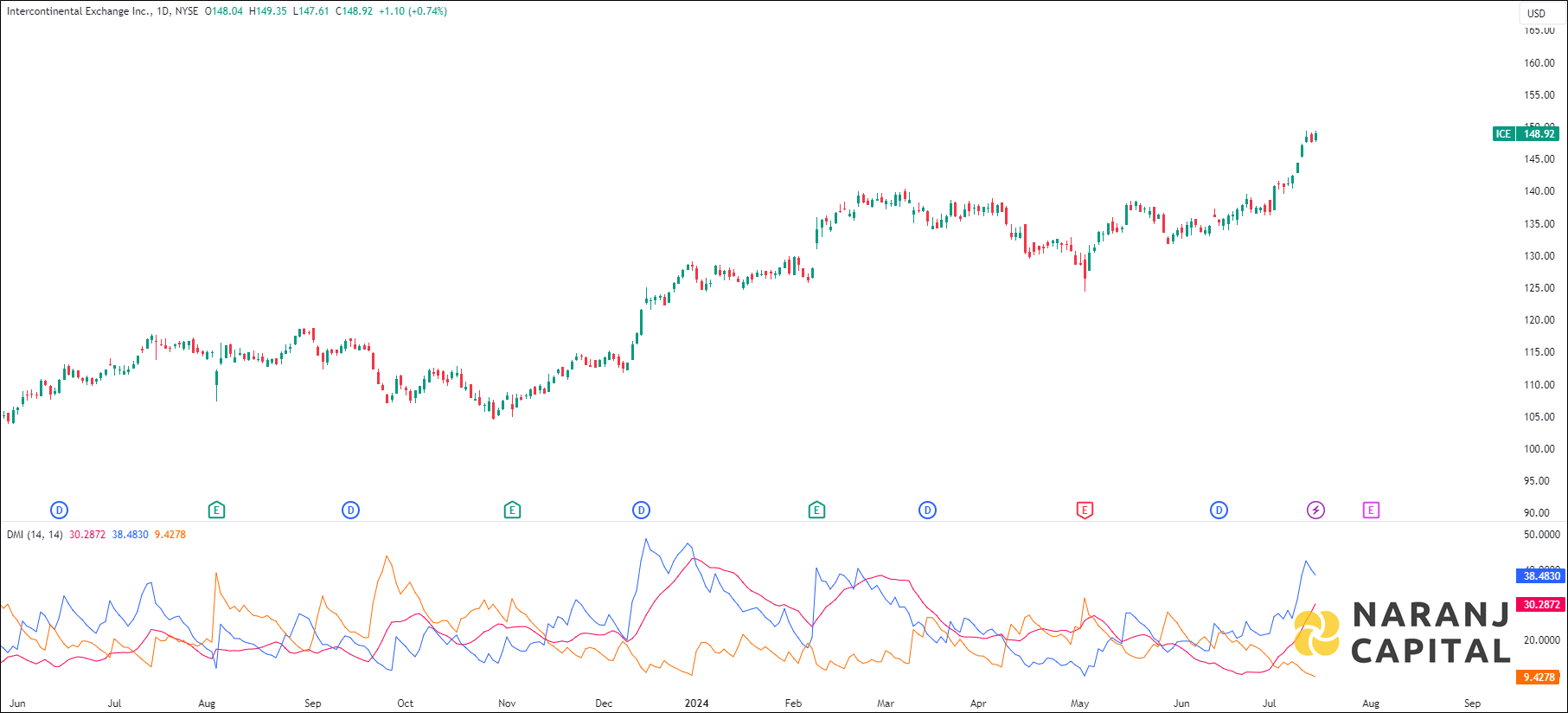Open the USD currency selector
The height and width of the screenshot is (713, 1568).
[x=1536, y=13]
